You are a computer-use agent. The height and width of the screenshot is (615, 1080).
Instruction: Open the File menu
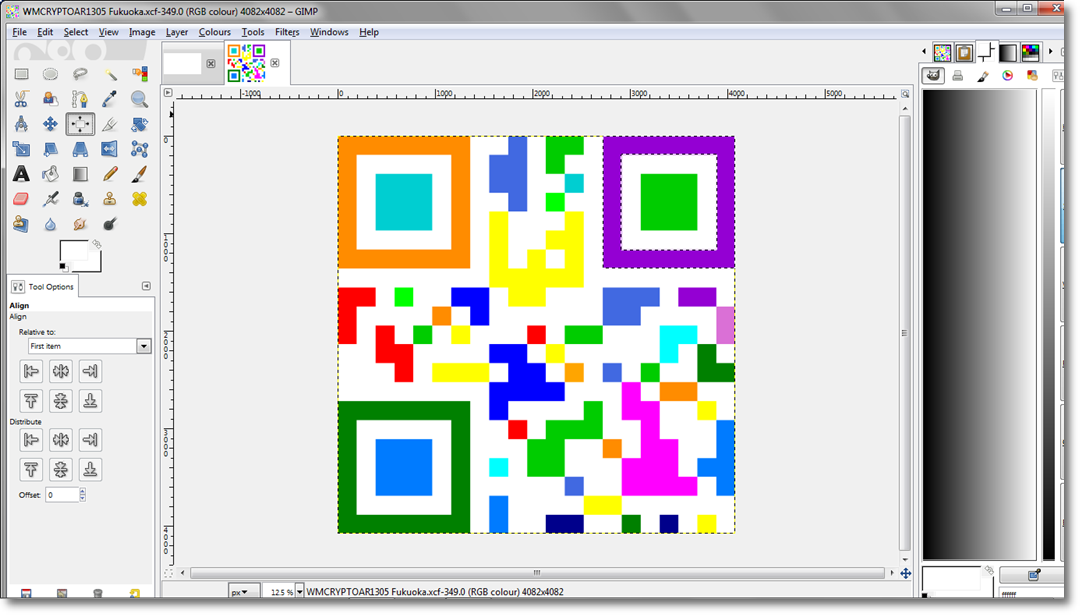(x=19, y=32)
